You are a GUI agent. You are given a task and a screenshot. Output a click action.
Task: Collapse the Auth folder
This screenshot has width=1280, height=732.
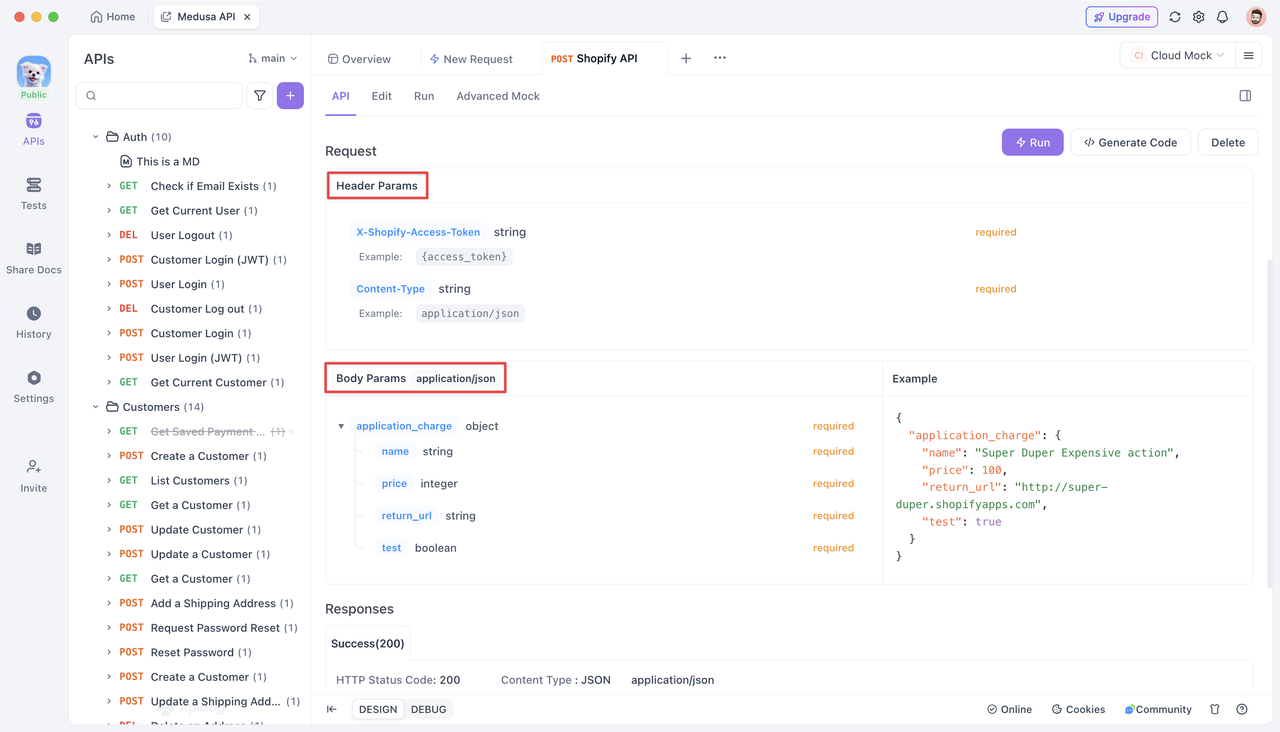coord(96,137)
